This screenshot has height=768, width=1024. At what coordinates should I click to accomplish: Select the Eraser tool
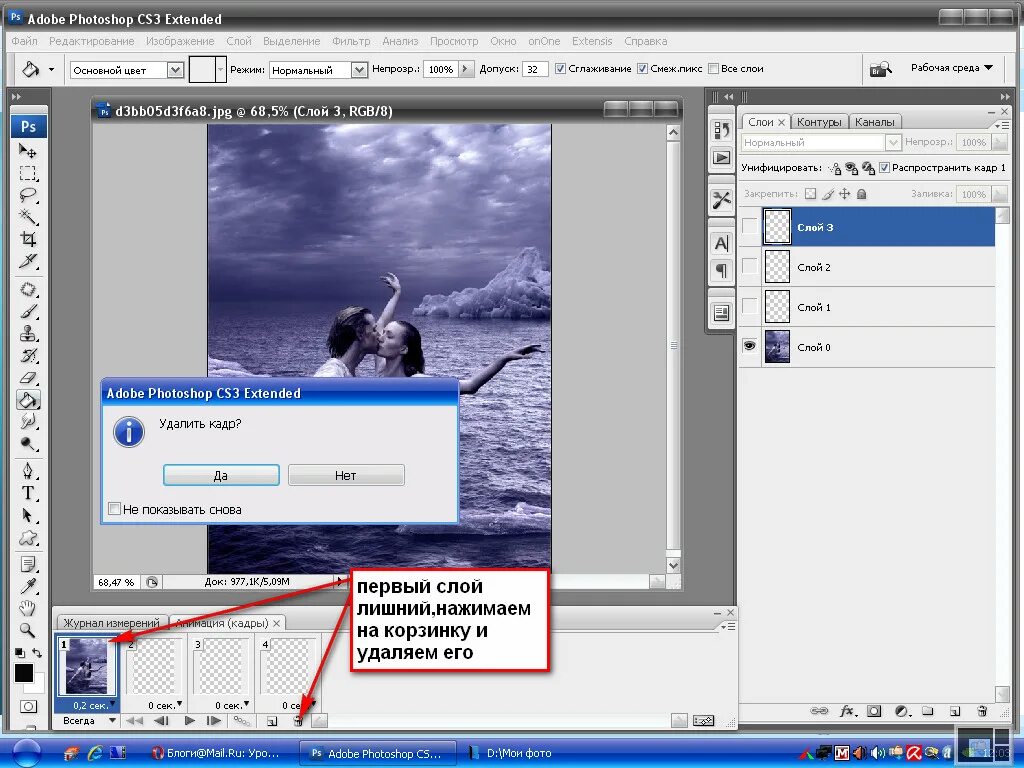pos(27,377)
